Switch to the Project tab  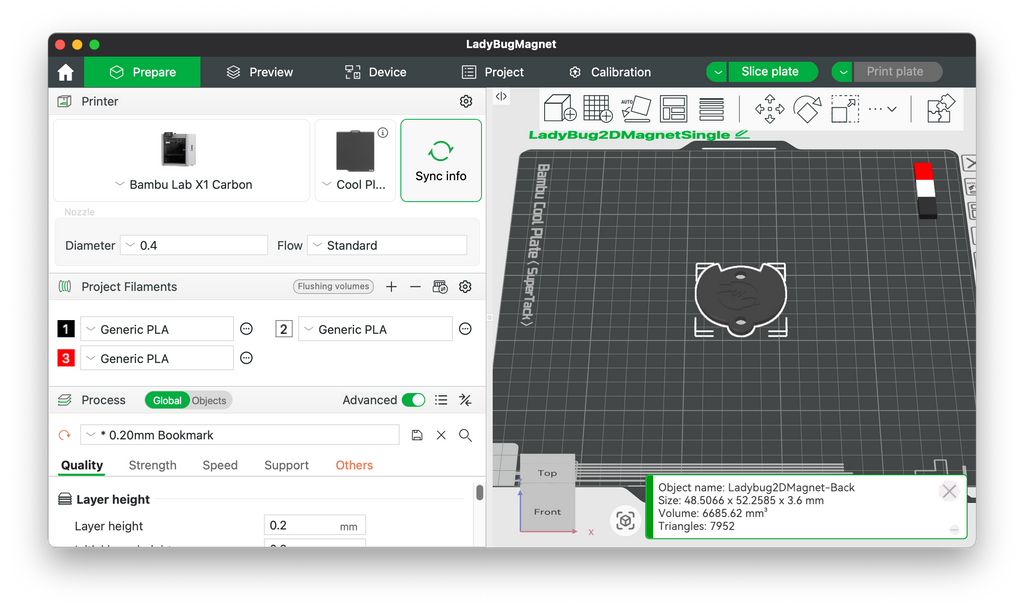(492, 72)
